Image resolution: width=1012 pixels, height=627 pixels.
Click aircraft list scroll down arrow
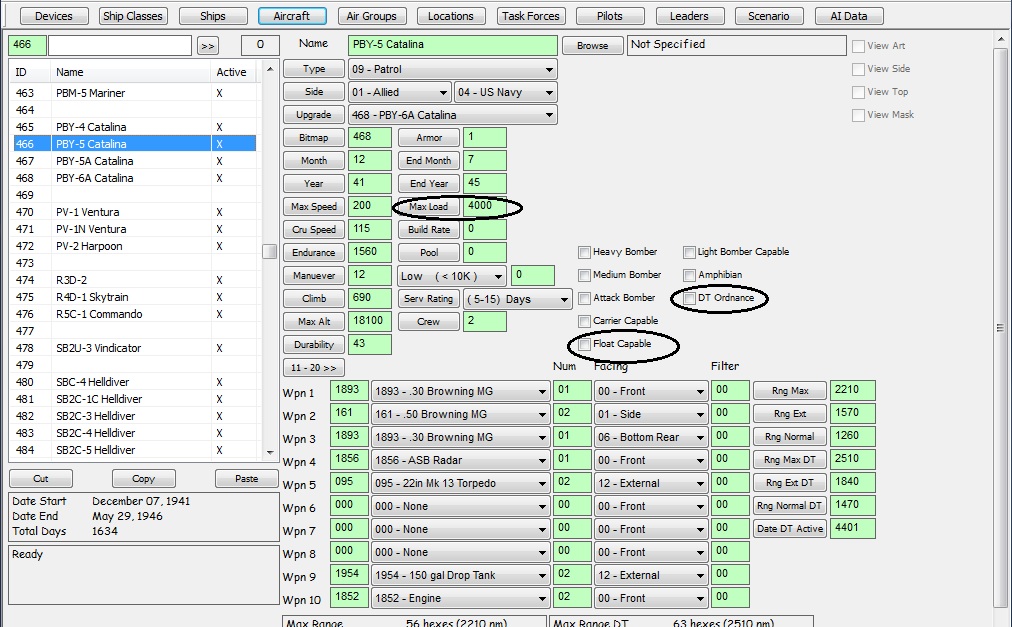[270, 452]
